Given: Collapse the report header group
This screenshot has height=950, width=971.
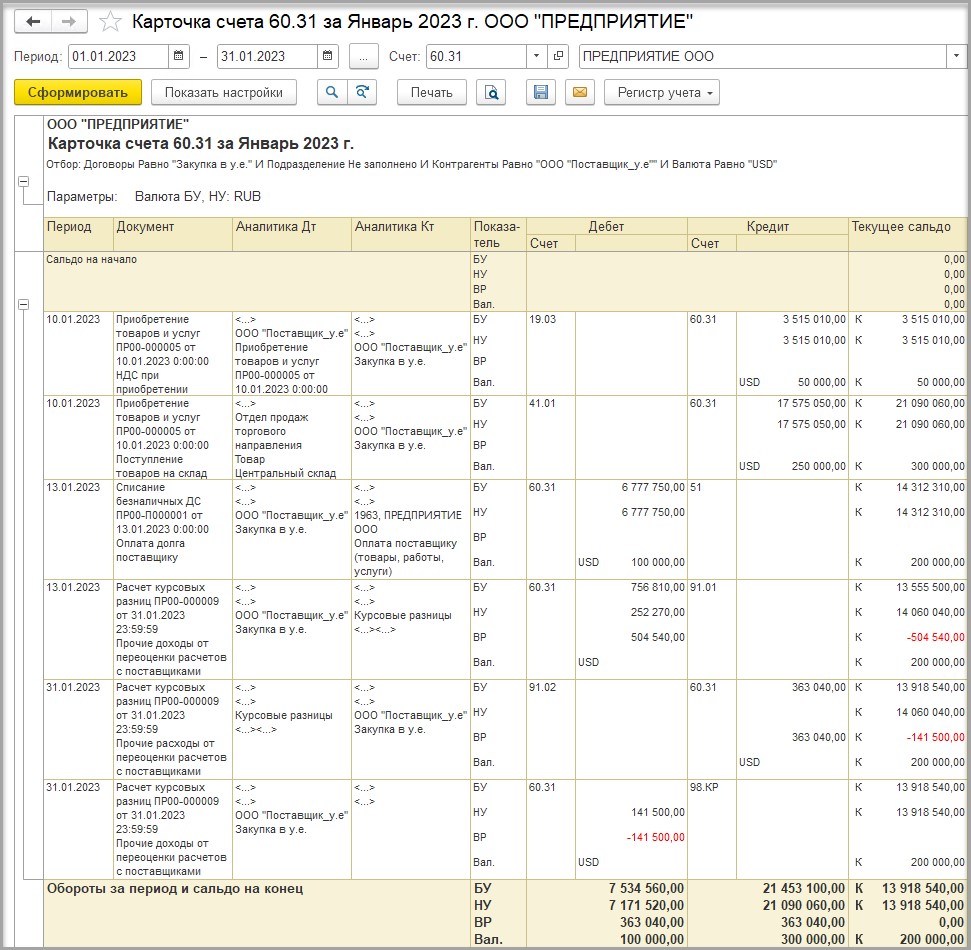Looking at the screenshot, I should (23, 182).
